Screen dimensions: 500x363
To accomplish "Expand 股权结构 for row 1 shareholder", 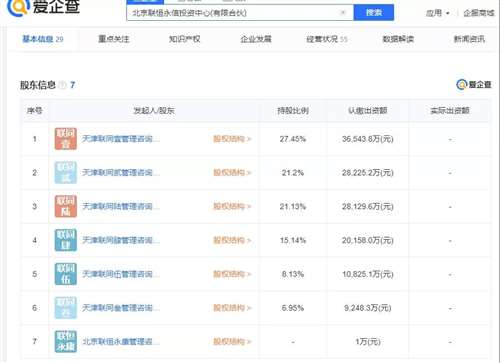I will click(232, 139).
